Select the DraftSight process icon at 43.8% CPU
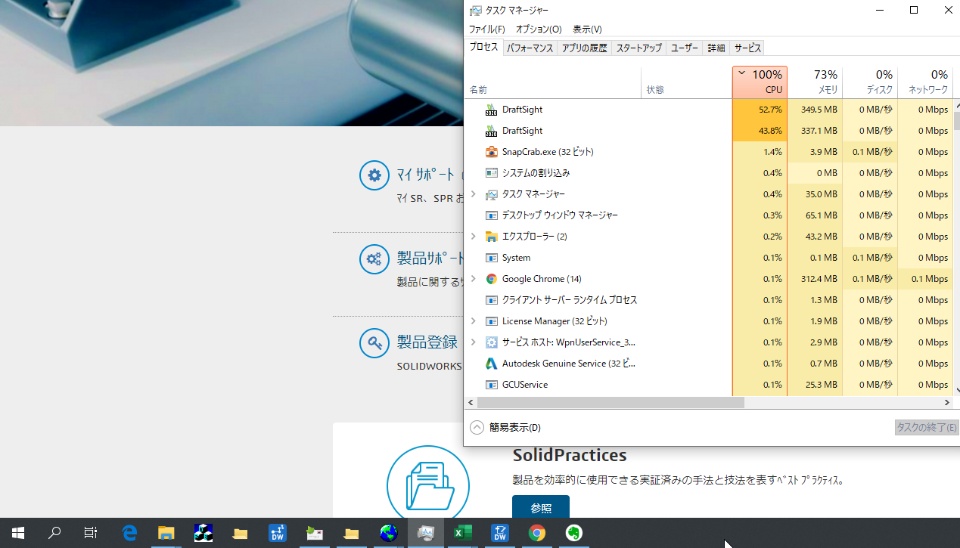 (x=491, y=130)
